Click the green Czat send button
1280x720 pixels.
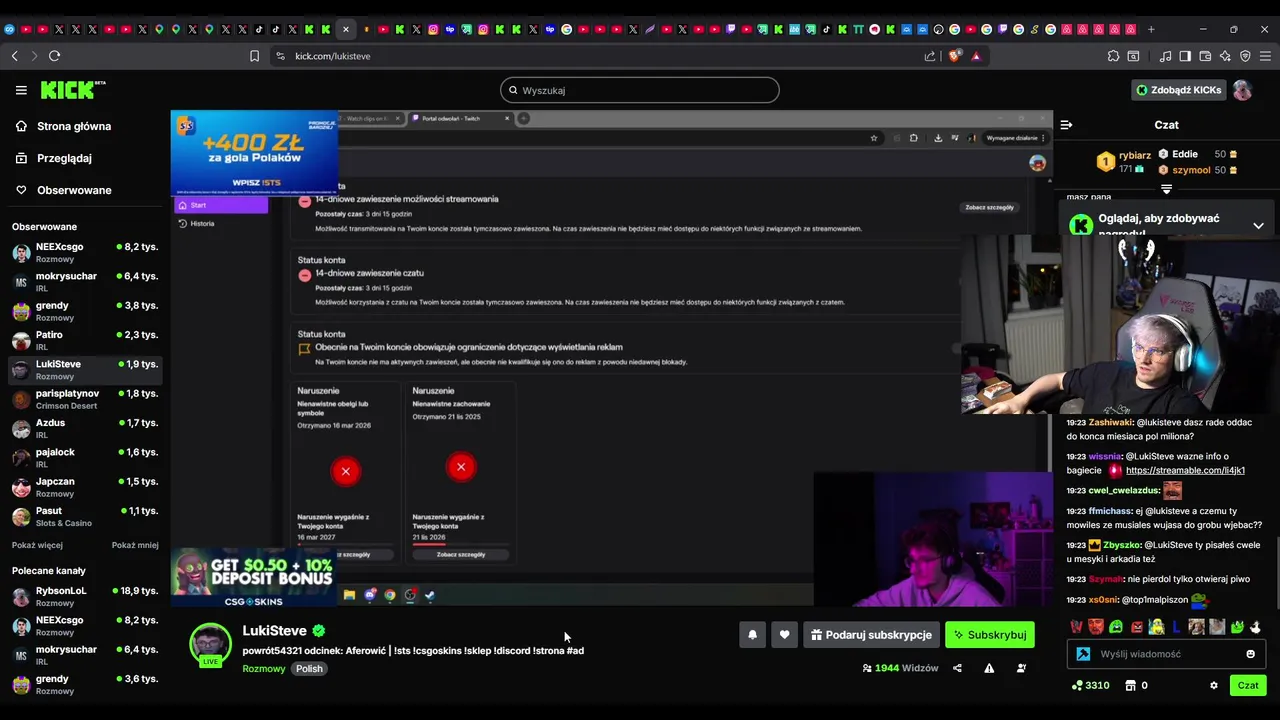point(1248,685)
